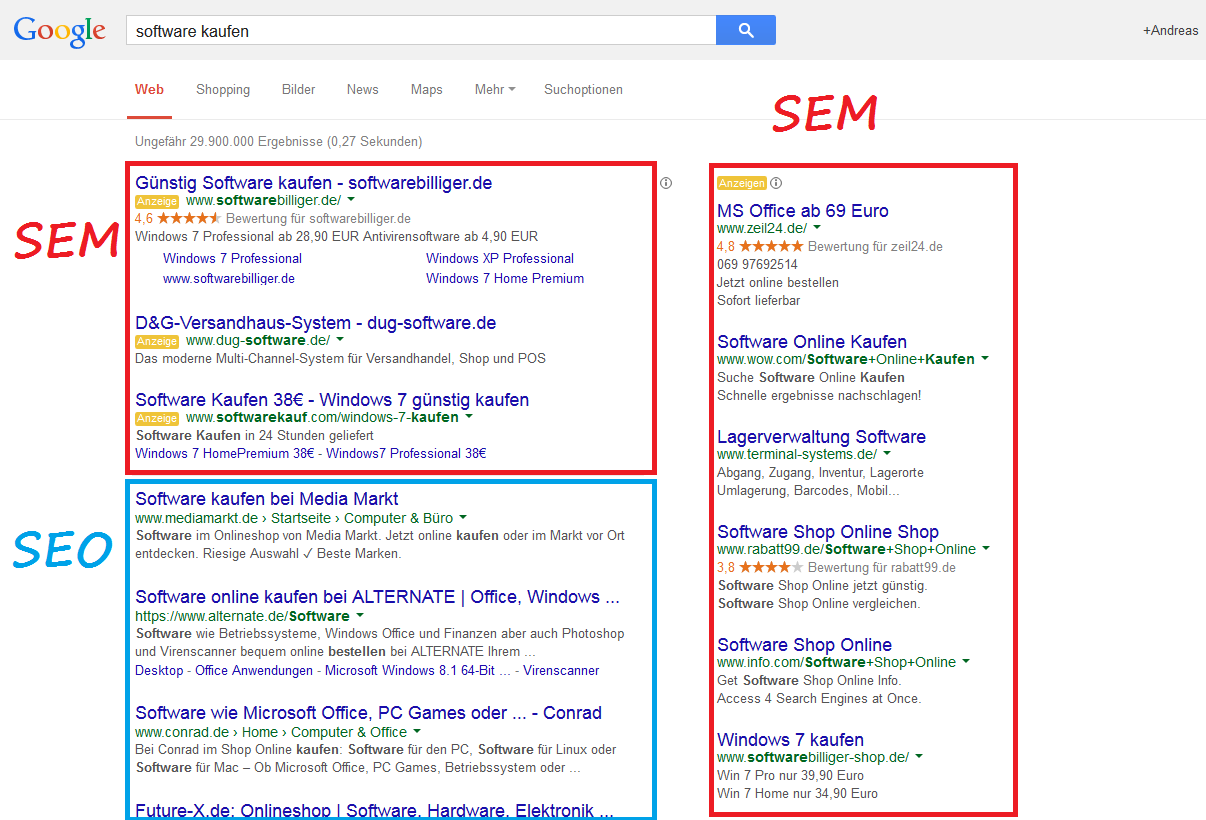
Task: Open the 'Software Online Kaufen' wow.com ad
Action: coord(812,342)
